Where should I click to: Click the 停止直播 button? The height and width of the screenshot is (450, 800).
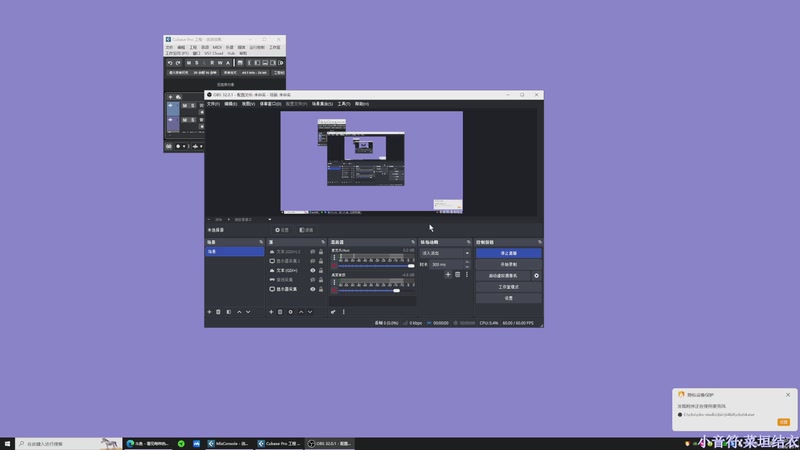(x=508, y=253)
